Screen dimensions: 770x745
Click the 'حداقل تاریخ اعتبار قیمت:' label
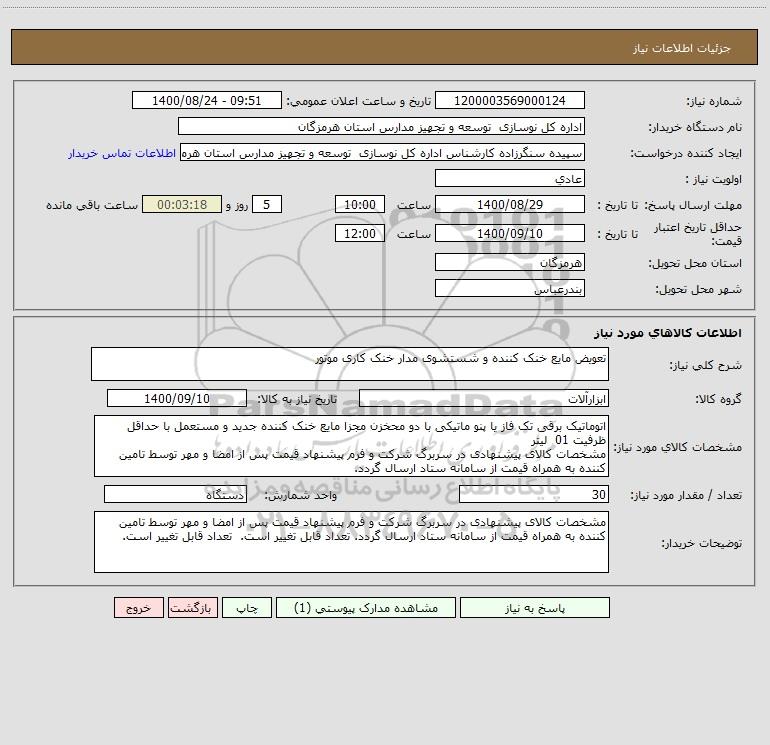coord(698,234)
